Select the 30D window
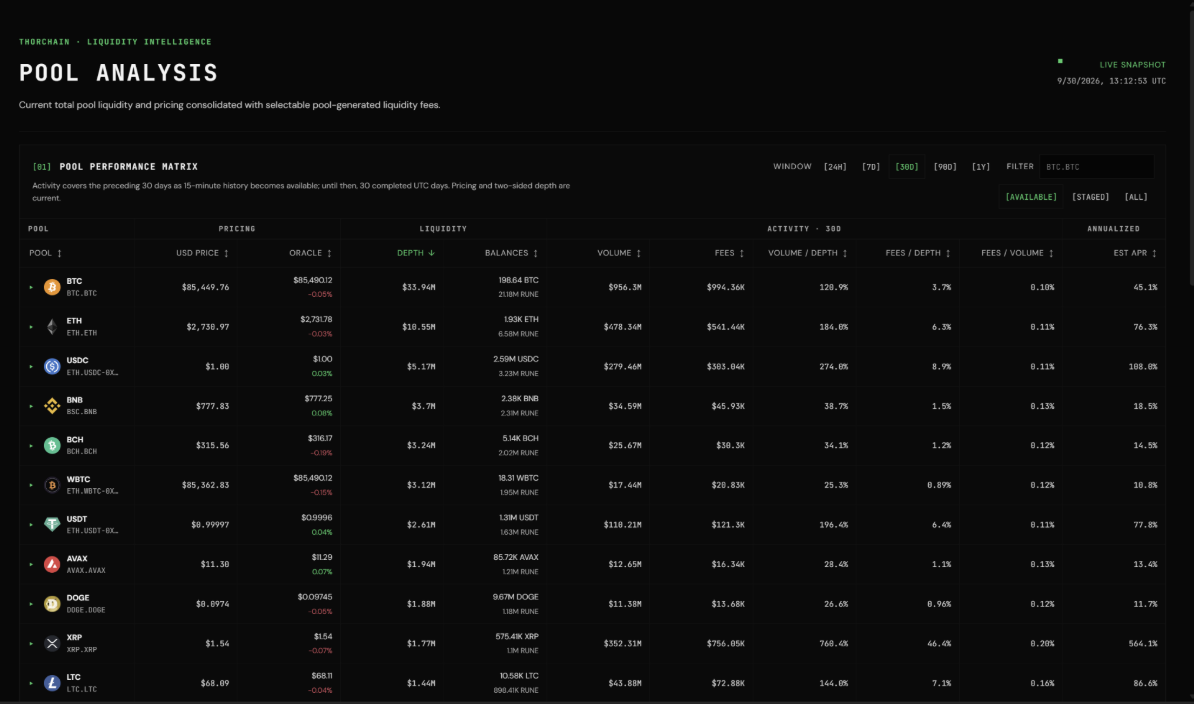 click(x=907, y=167)
